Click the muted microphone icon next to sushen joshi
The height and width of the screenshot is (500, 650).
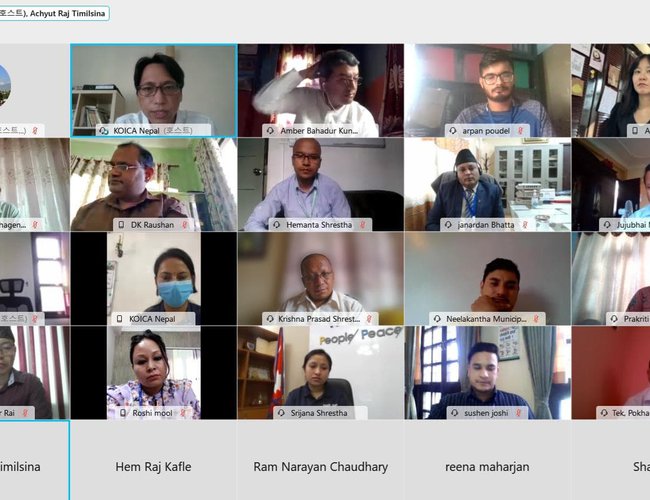pyautogui.click(x=518, y=413)
